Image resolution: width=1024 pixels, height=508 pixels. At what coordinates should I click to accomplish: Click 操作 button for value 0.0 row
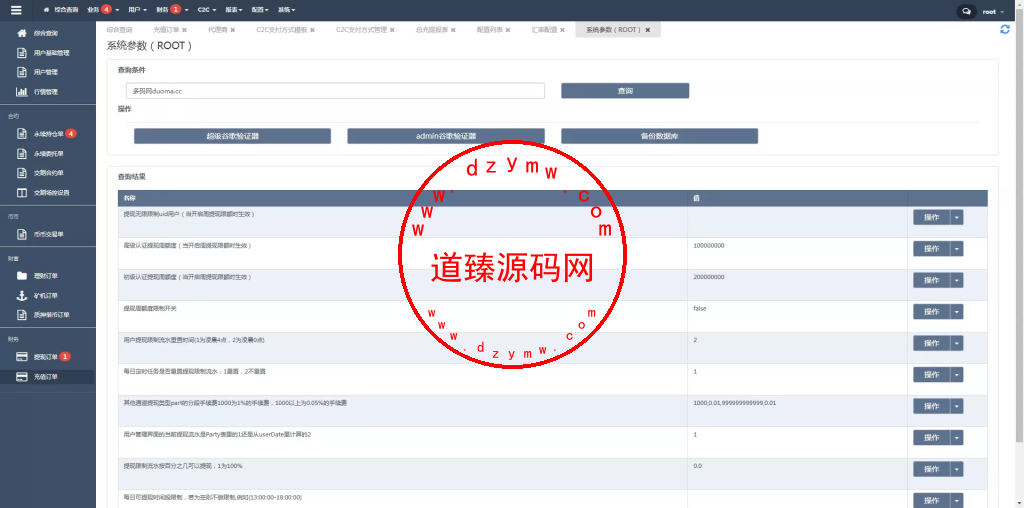pos(932,469)
